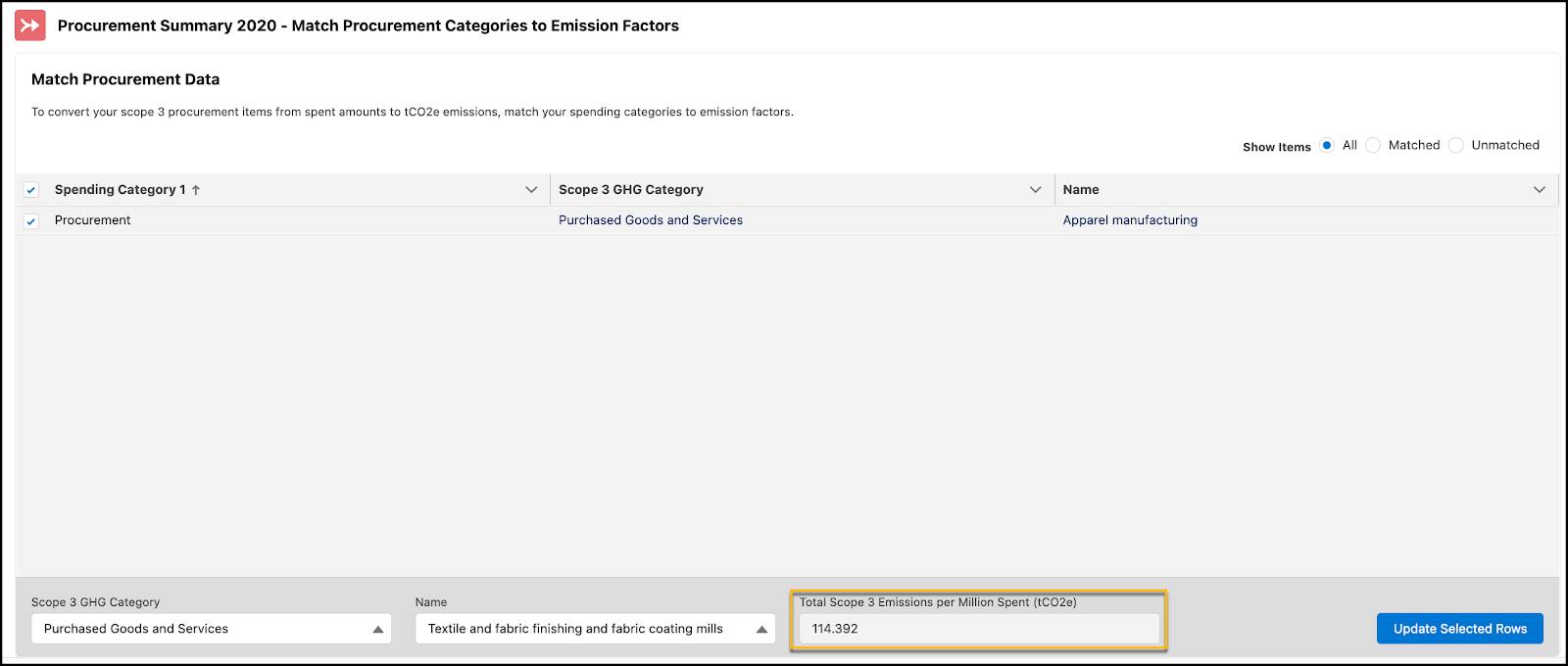Toggle the select-all rows checkbox
Viewport: 1568px width, 666px height.
tap(31, 190)
